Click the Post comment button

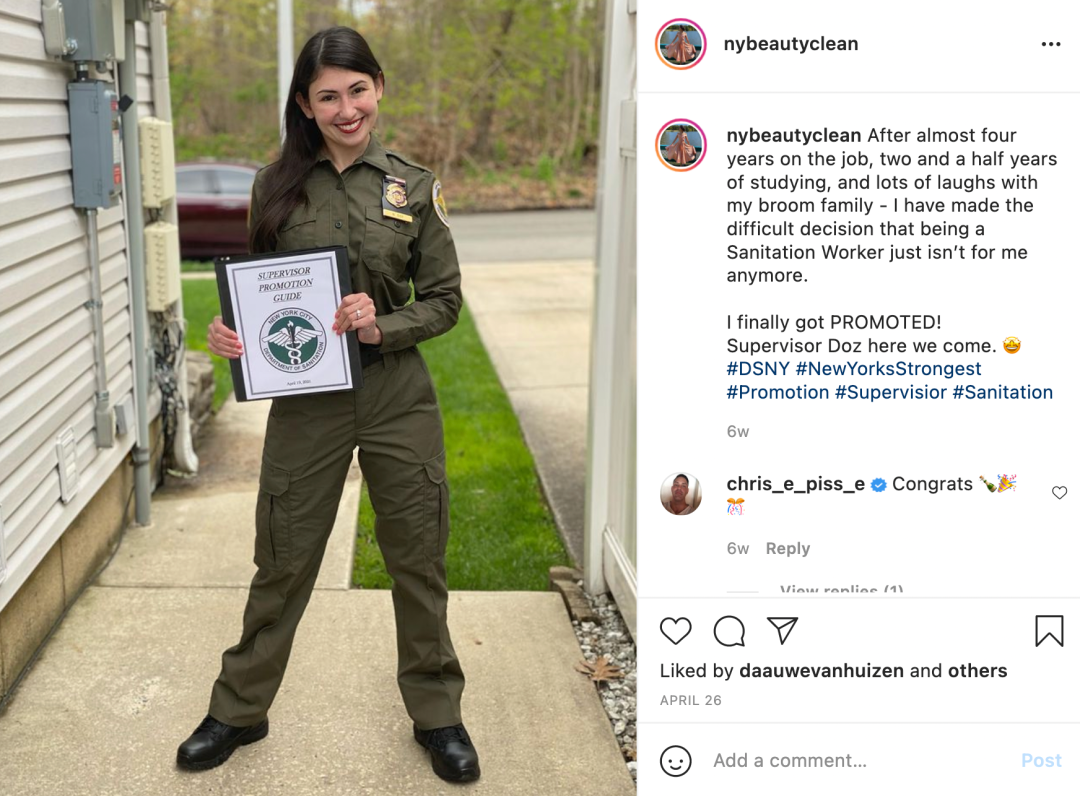(1041, 761)
